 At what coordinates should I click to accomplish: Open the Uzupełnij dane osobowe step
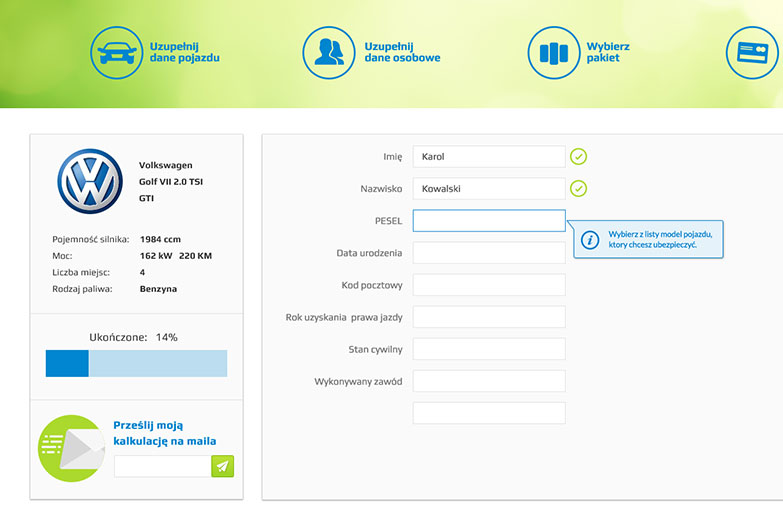click(x=402, y=52)
